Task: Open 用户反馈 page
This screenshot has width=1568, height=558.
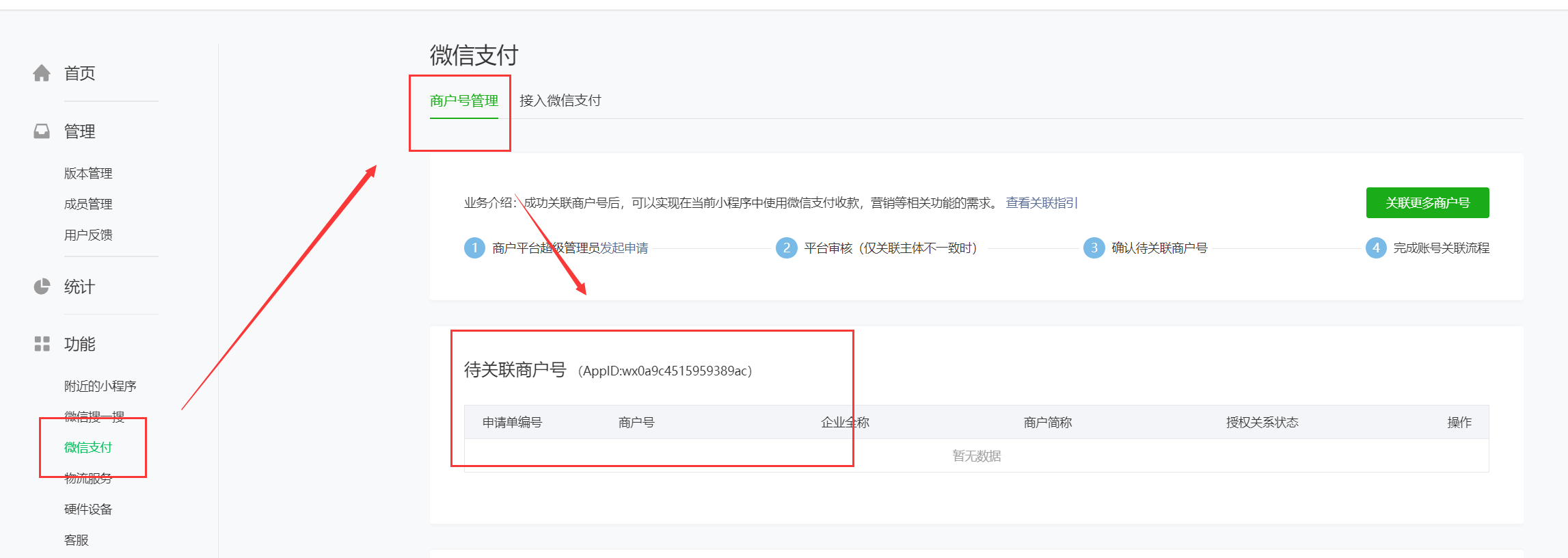Action: pos(88,235)
